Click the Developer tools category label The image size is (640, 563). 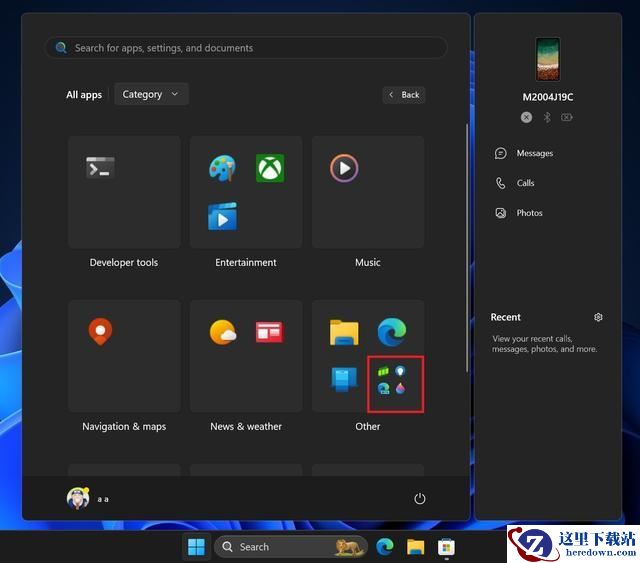click(124, 263)
